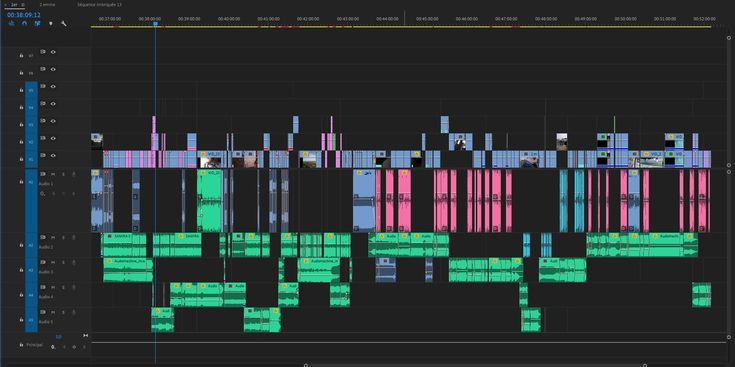The width and height of the screenshot is (735, 367).
Task: Click the blue playhead marker on ruler
Action: point(156,23)
